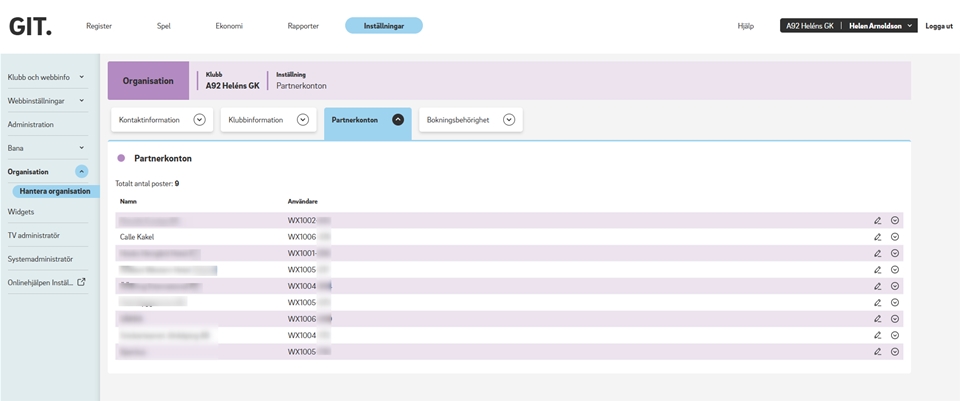Screen dimensions: 960x401
Task: Open the Rapporter top menu
Action: pyautogui.click(x=301, y=26)
